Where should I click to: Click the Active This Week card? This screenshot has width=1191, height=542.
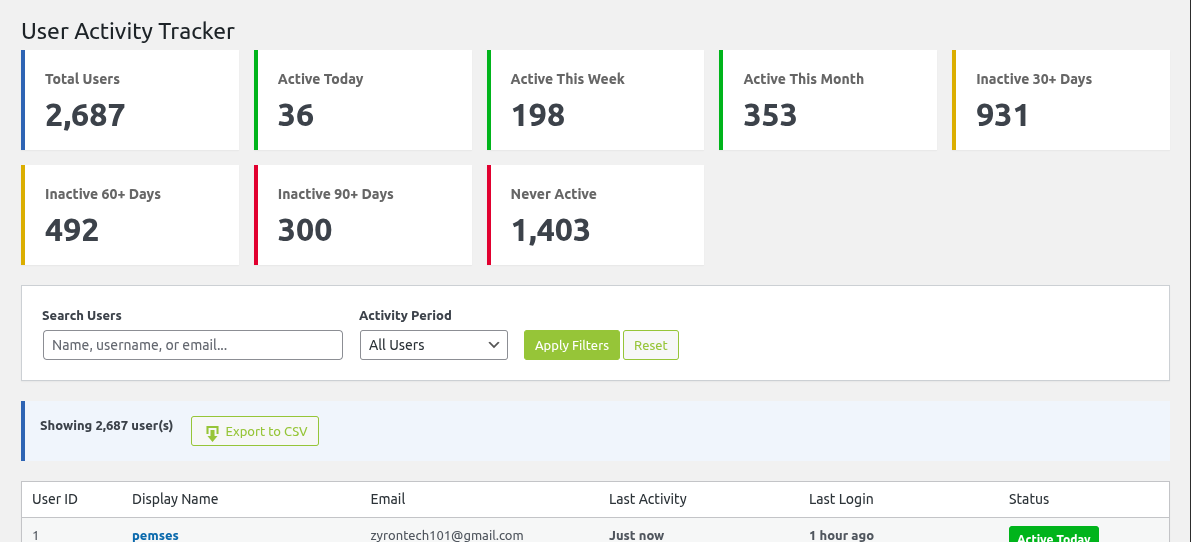coord(596,100)
